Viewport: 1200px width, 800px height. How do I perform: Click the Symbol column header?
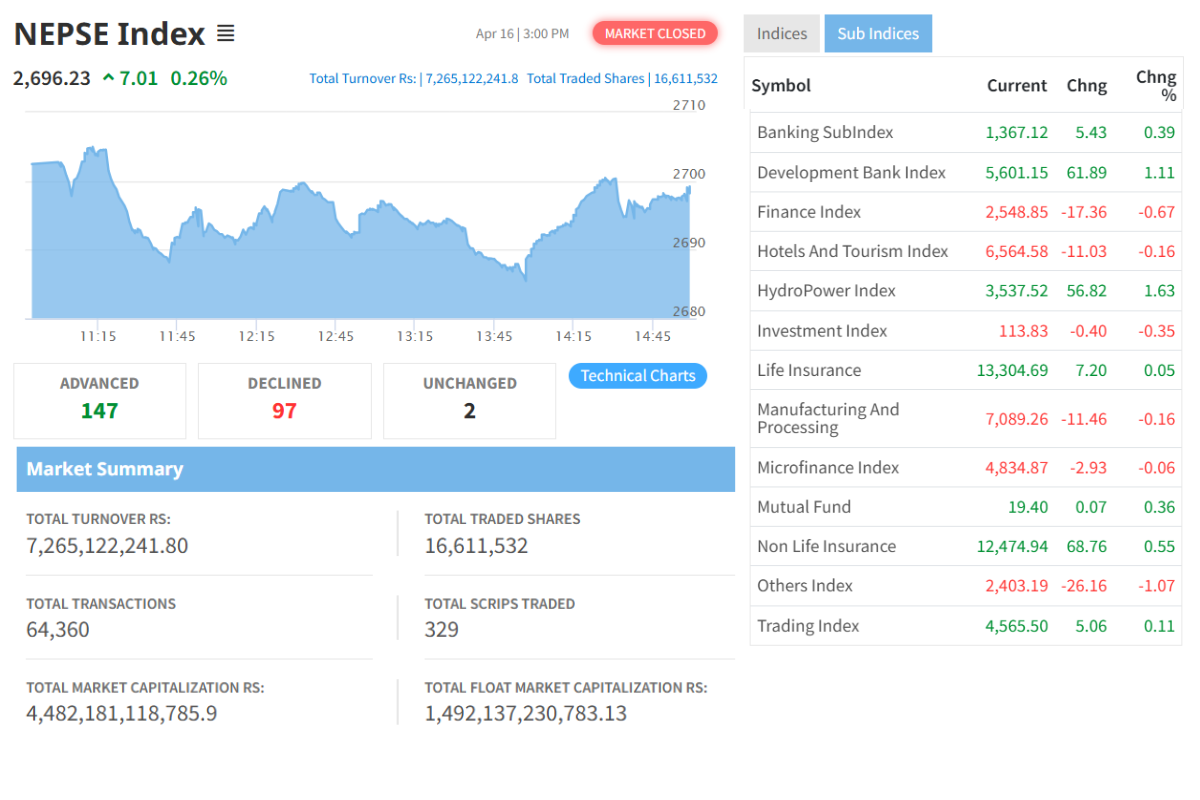pyautogui.click(x=781, y=86)
